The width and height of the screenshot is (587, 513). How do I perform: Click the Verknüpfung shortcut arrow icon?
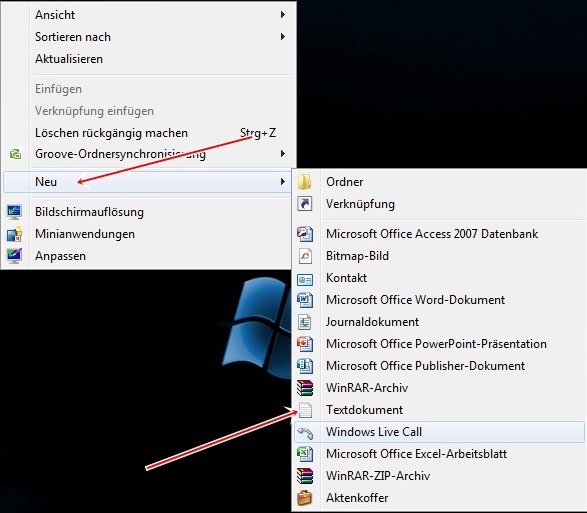point(305,204)
